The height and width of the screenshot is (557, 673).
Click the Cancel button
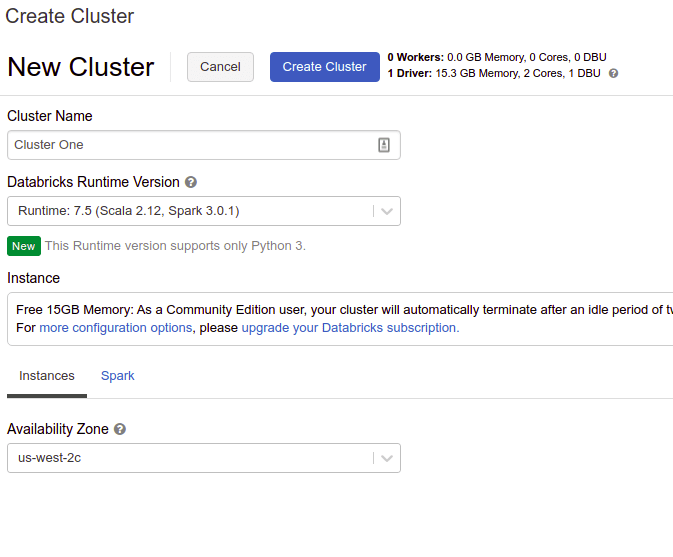[220, 67]
